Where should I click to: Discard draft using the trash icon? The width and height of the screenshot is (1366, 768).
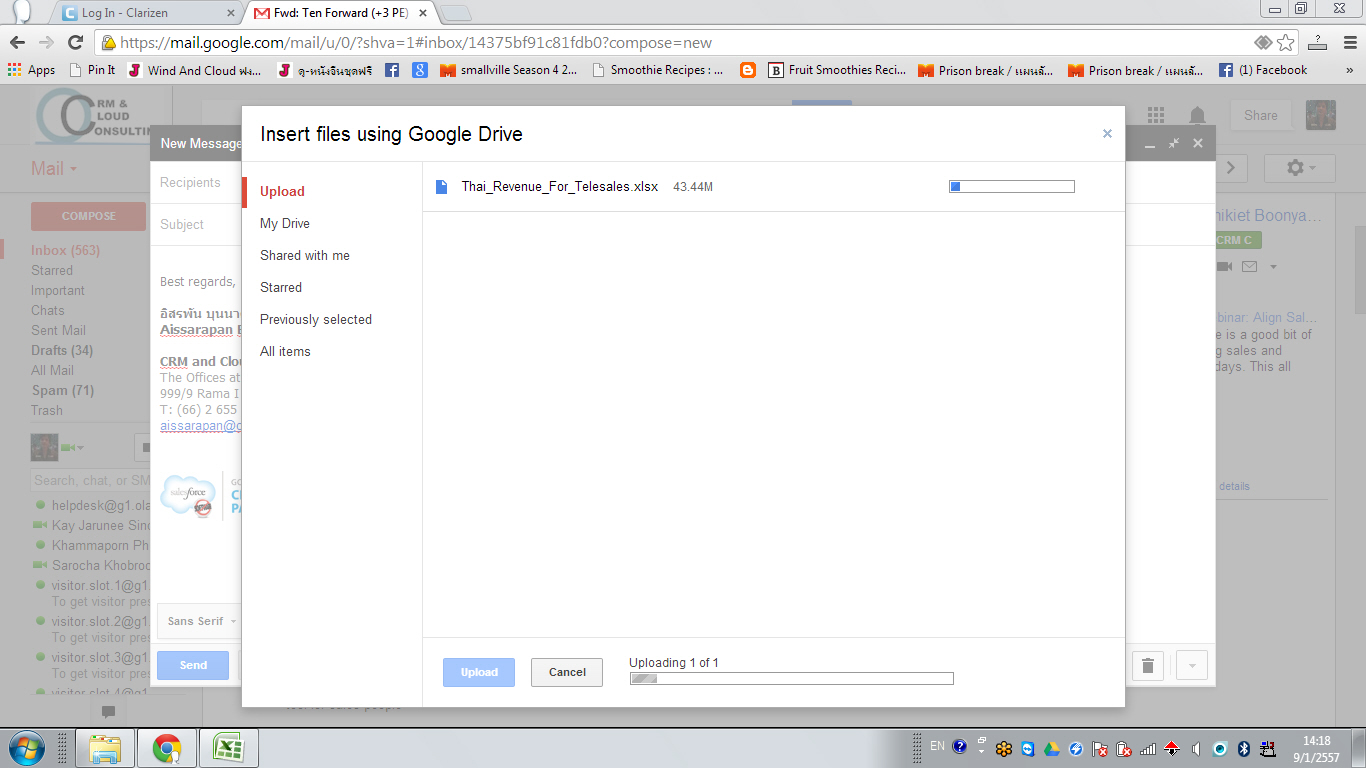(1148, 665)
